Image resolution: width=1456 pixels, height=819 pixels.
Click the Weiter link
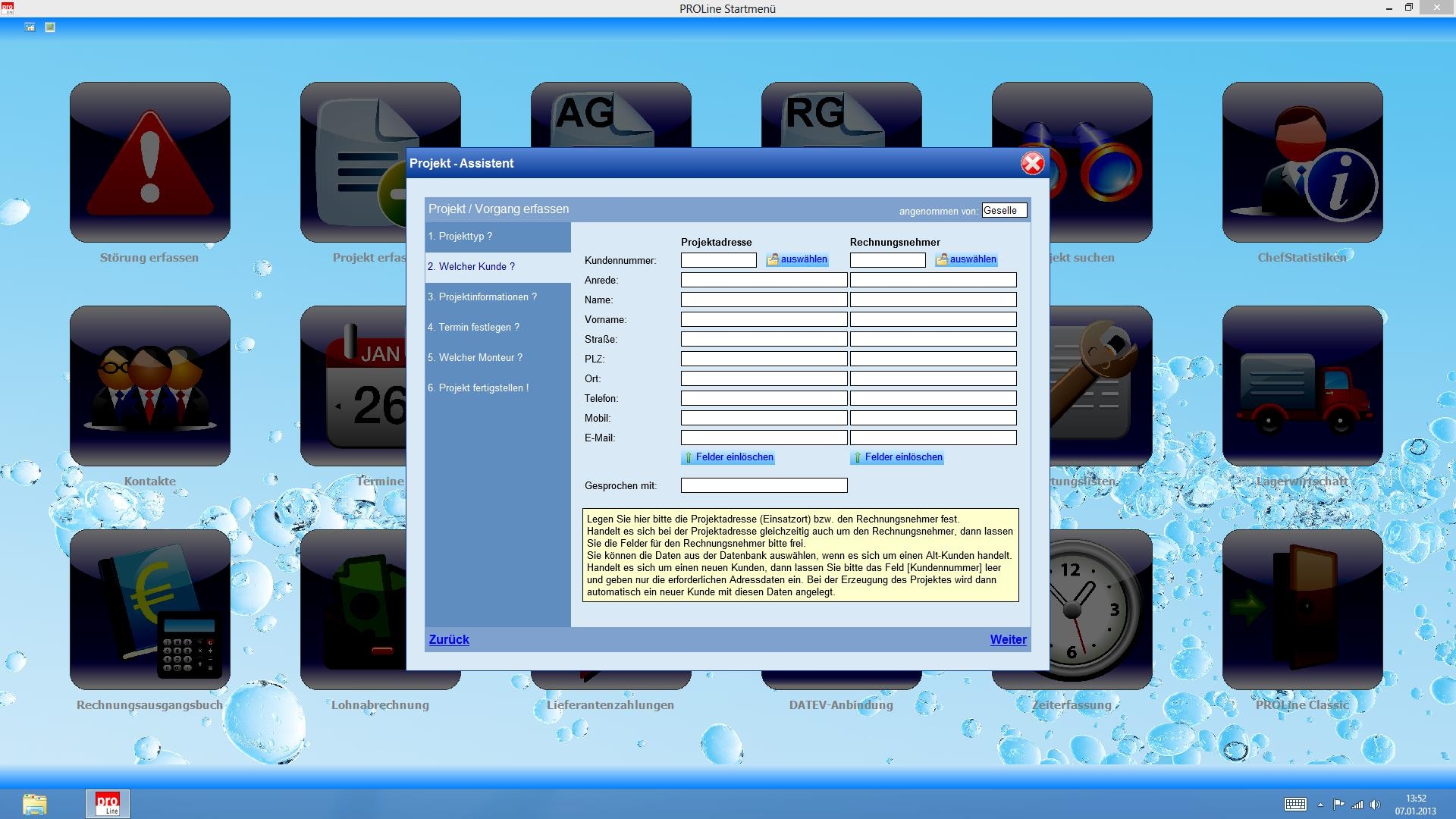click(1008, 639)
